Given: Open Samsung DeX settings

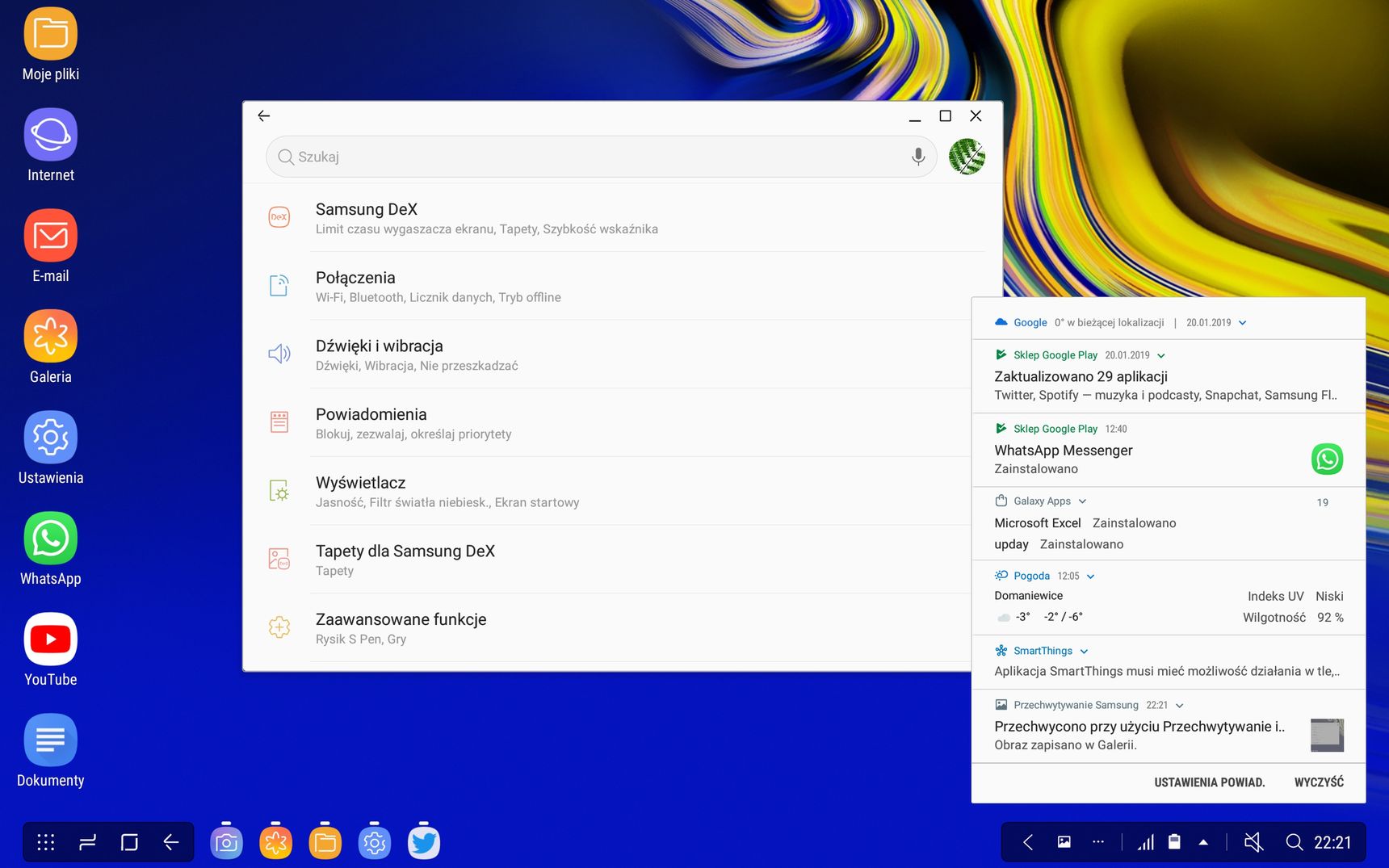Looking at the screenshot, I should click(623, 218).
